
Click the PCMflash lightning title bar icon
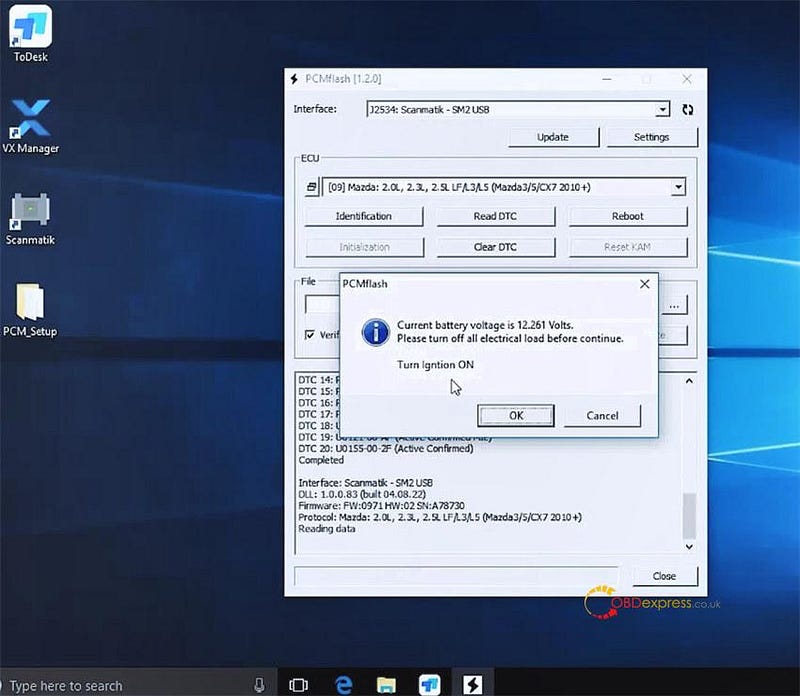pyautogui.click(x=294, y=79)
